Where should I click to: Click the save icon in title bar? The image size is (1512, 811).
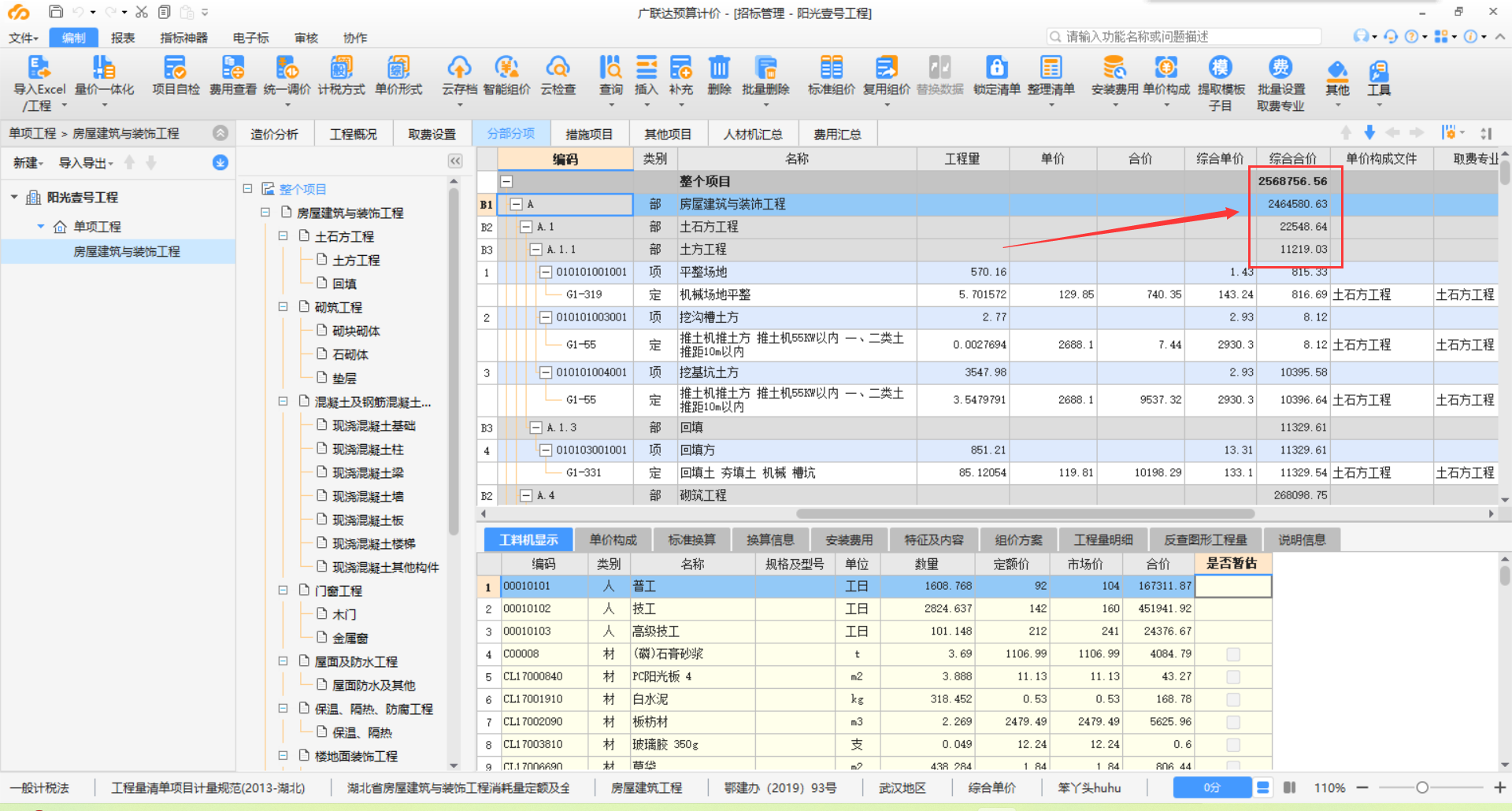pos(56,12)
